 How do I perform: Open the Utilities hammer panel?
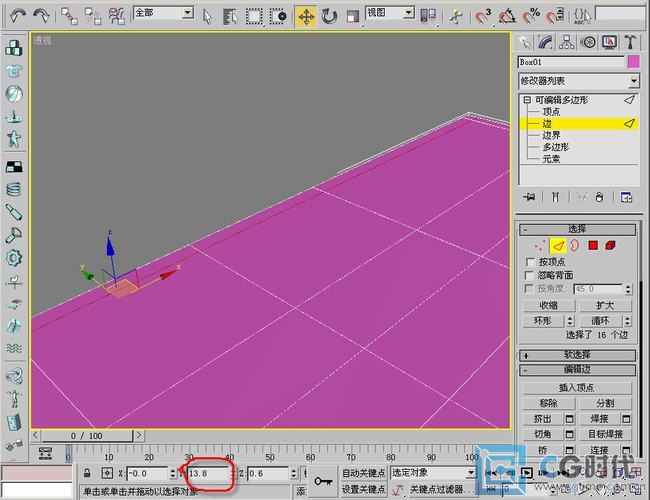coord(630,42)
